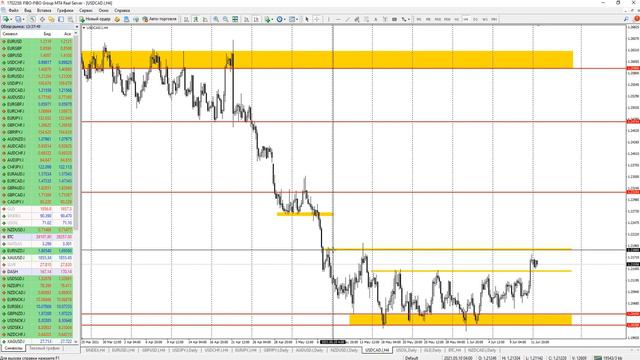This screenshot has height=360, width=640.
Task: Open the Navigator panel icon
Action: 51,19
